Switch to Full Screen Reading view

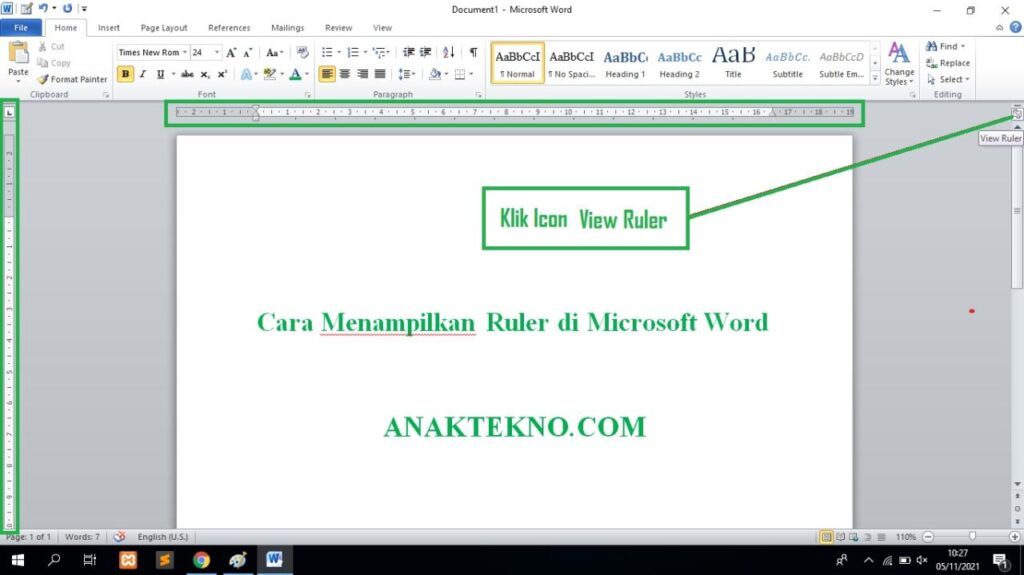tap(840, 537)
